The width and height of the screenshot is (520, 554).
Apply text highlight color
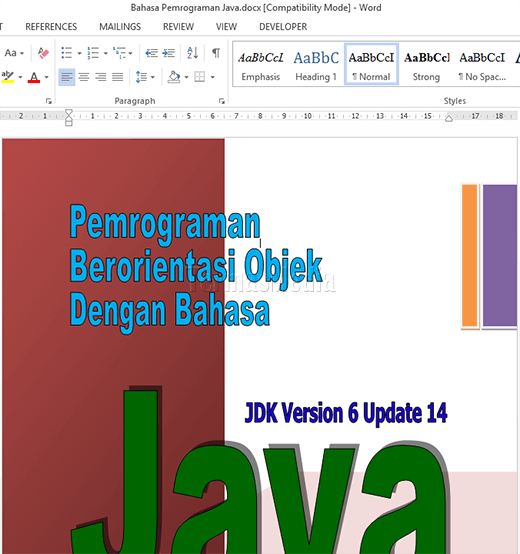(x=8, y=77)
